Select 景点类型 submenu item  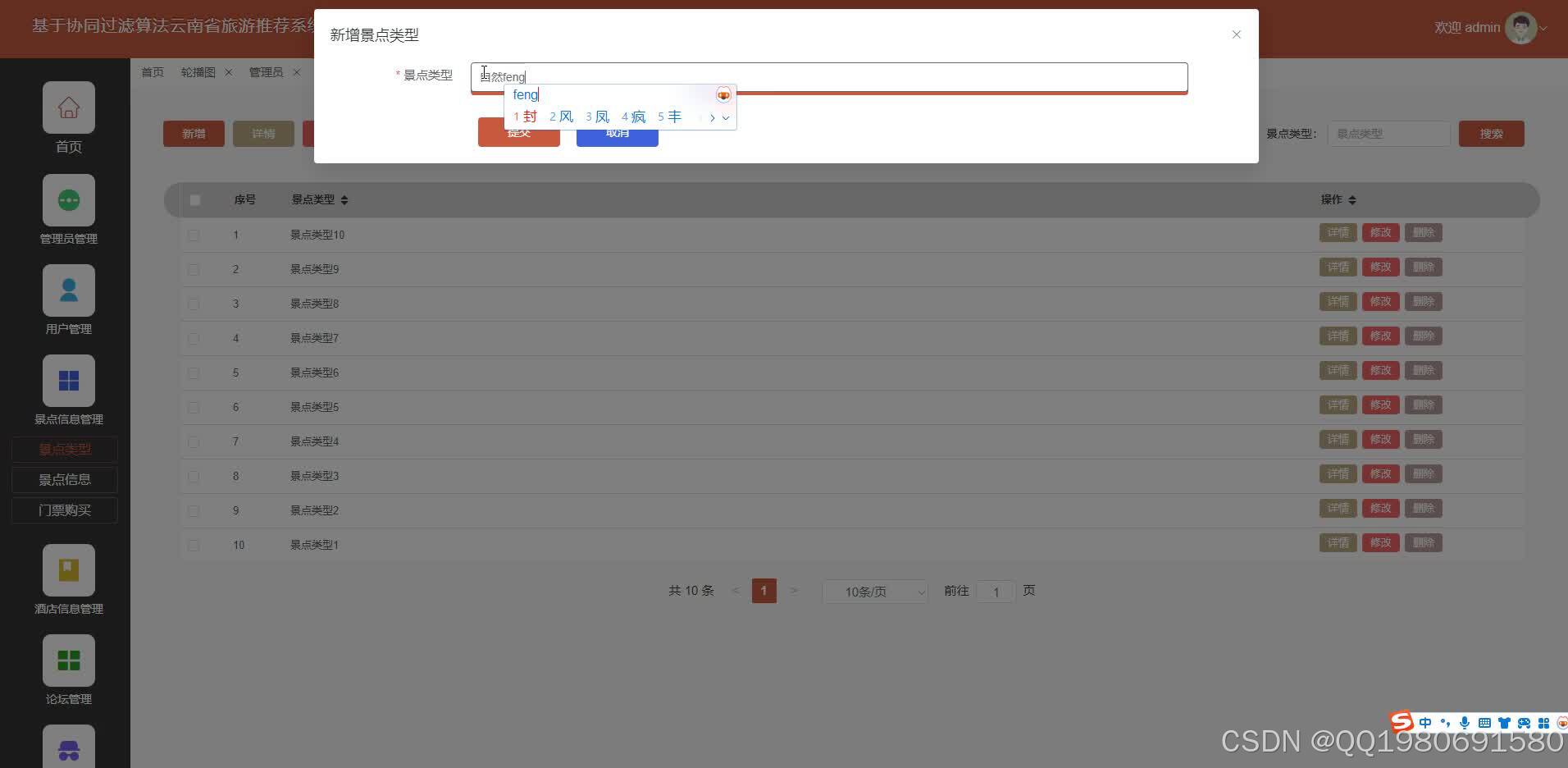click(x=65, y=449)
